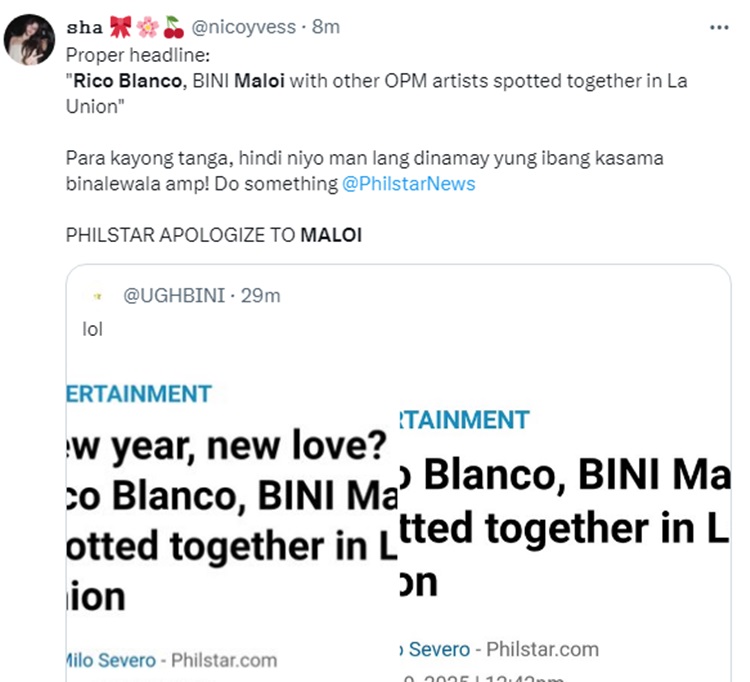The width and height of the screenshot is (750, 682).
Task: View the left headline screenshot with "new love?"
Action: point(231,520)
